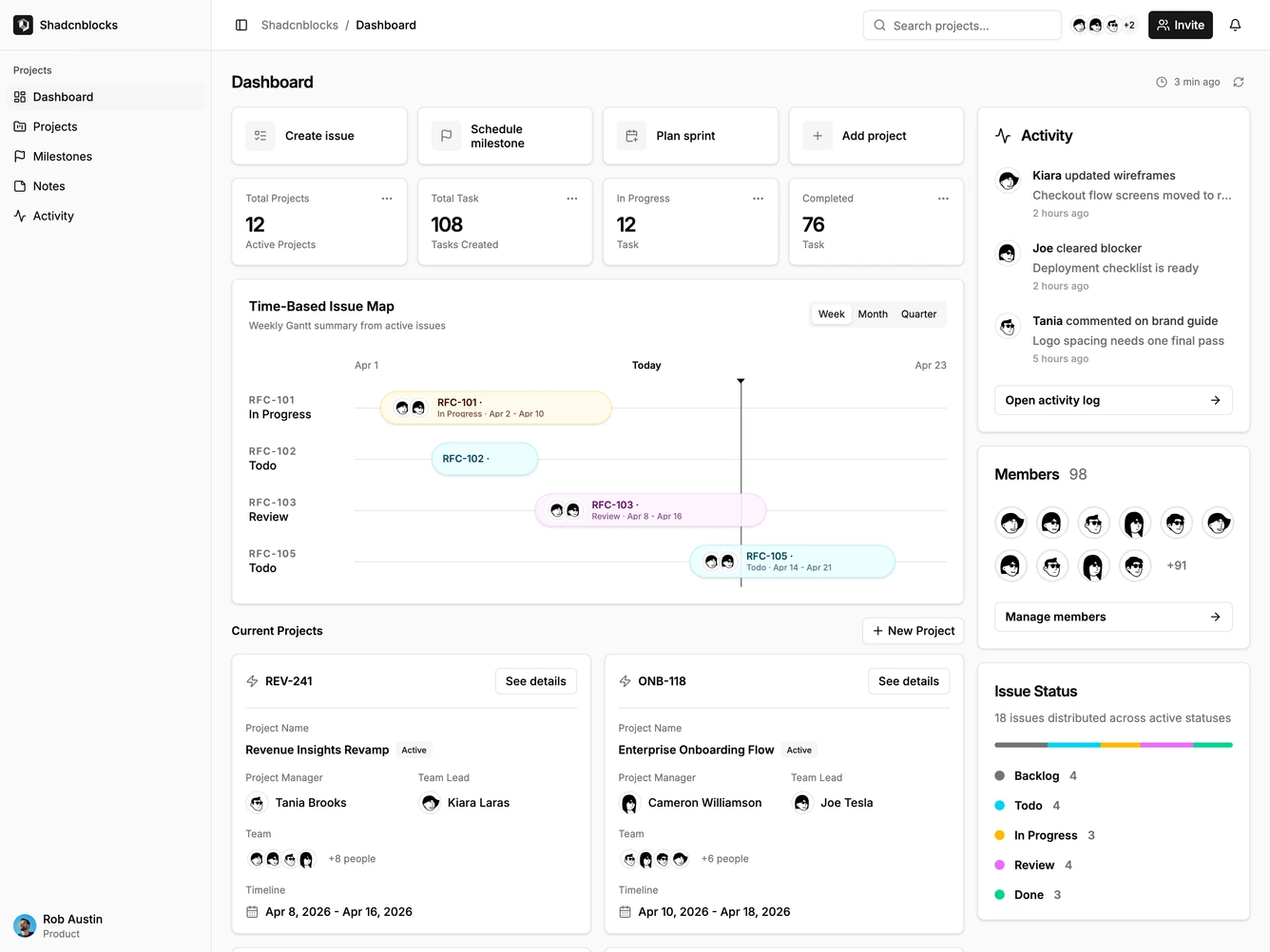Click the Invite button

1181,25
